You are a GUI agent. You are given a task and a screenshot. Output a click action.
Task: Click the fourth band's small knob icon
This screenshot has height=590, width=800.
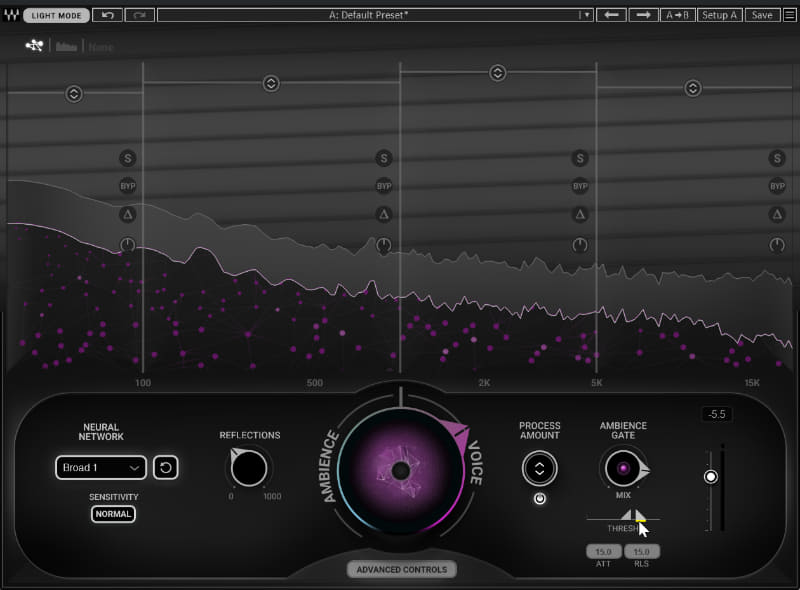[x=777, y=245]
